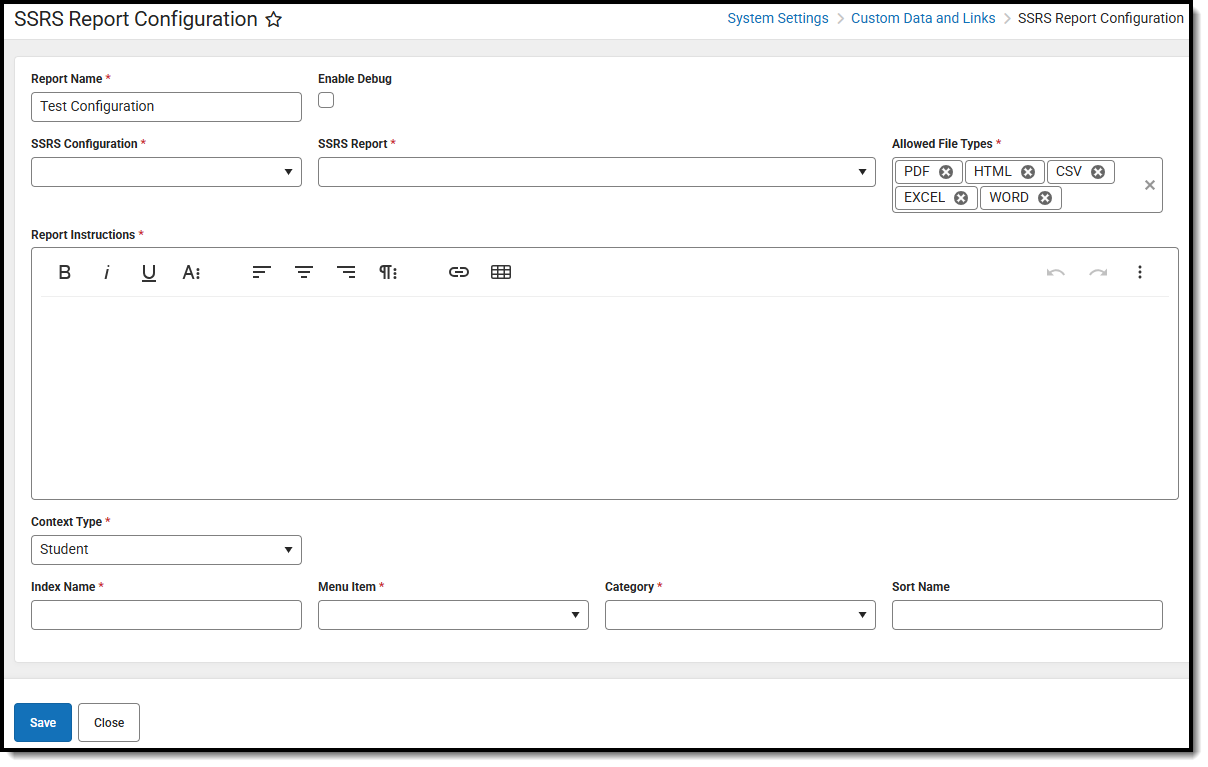1208x767 pixels.
Task: Remove the WORD file type tag
Action: (1044, 197)
